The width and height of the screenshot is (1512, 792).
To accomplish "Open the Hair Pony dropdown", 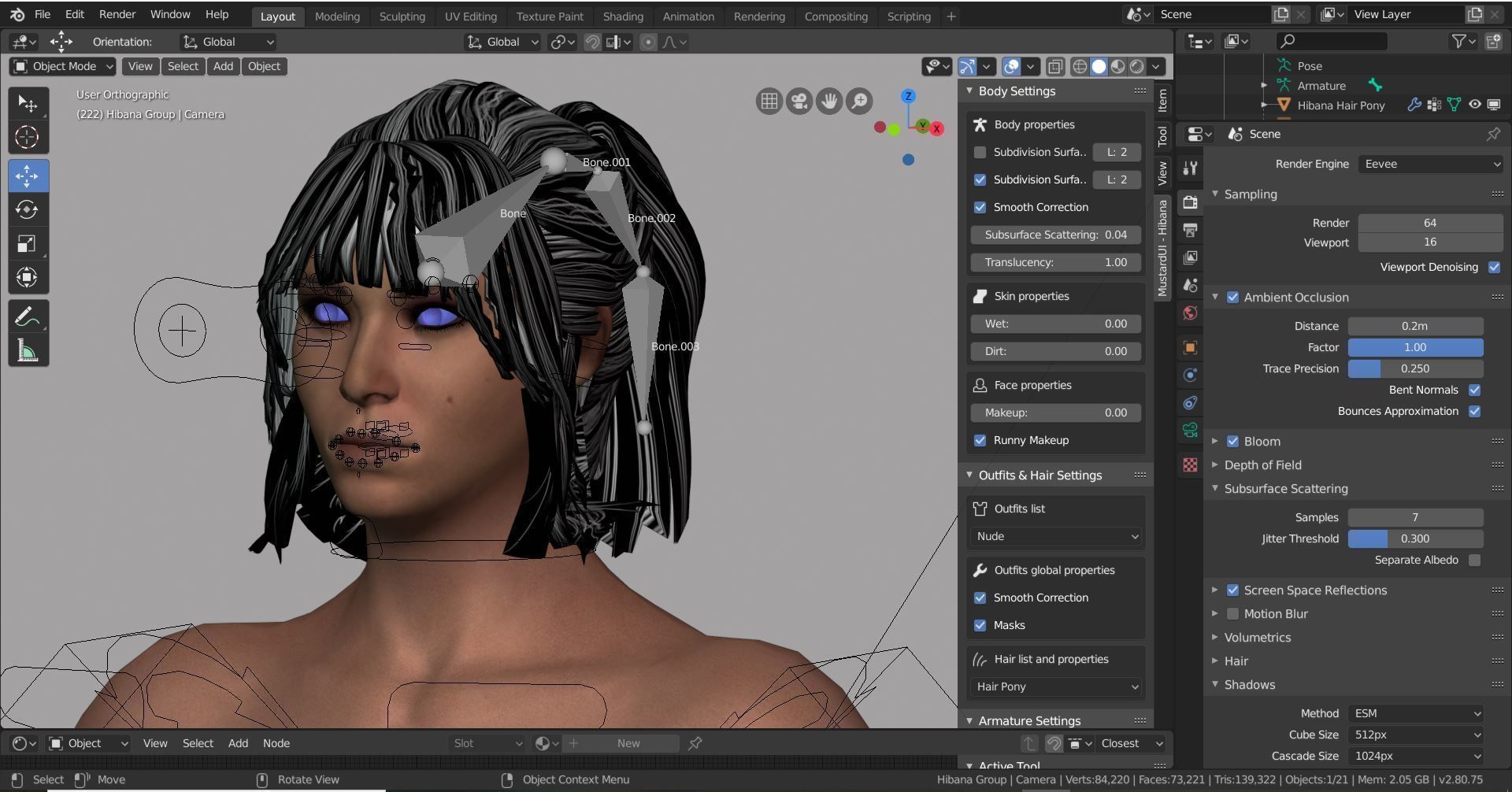I will tap(1057, 687).
